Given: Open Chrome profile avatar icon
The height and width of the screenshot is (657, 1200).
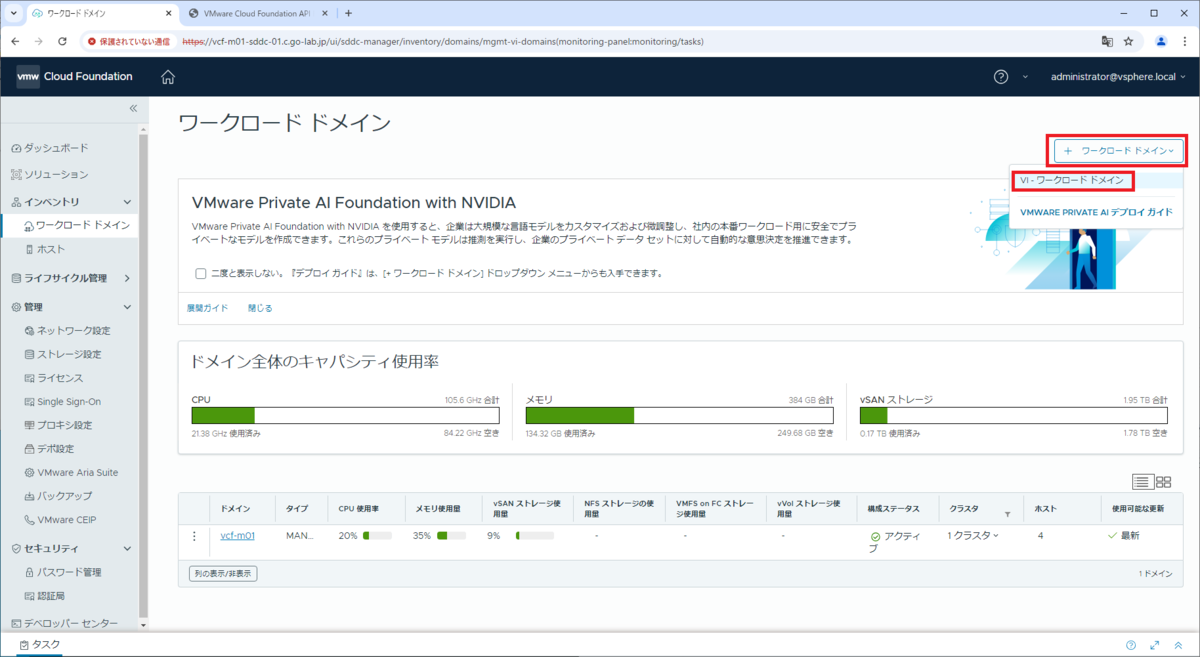Looking at the screenshot, I should [x=1161, y=42].
